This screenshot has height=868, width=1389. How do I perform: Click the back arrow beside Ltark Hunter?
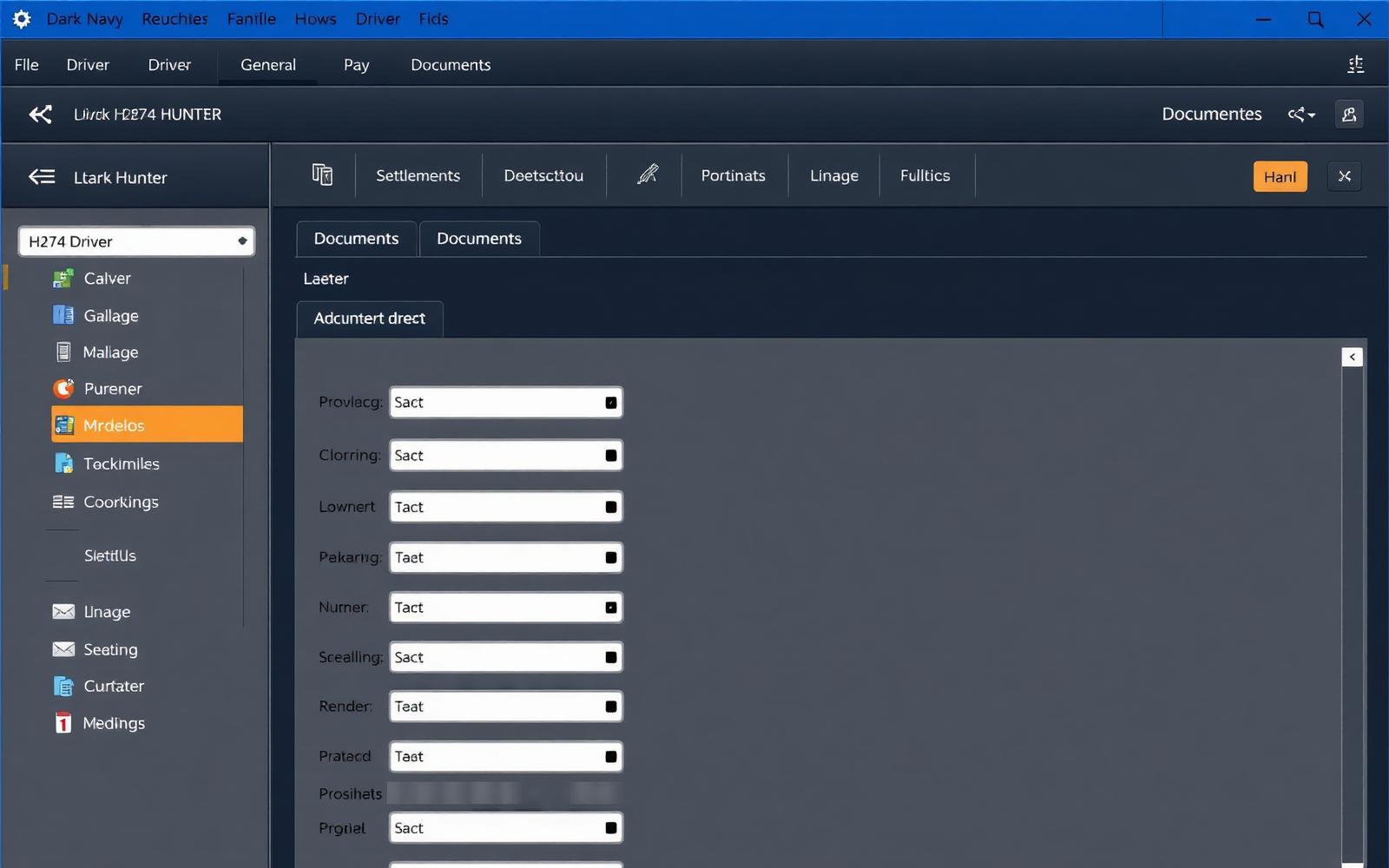42,177
